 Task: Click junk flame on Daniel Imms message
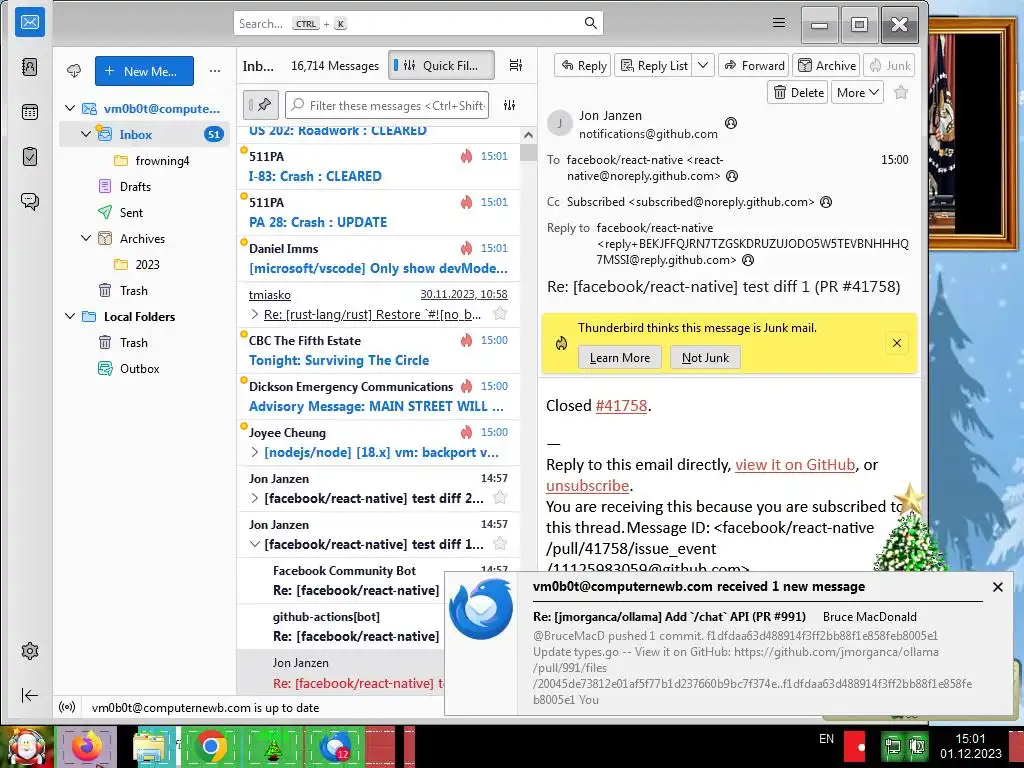466,248
